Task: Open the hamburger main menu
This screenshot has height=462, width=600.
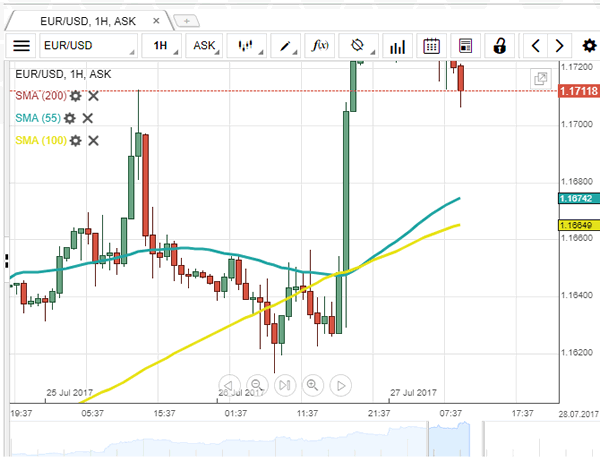Action: [21, 46]
